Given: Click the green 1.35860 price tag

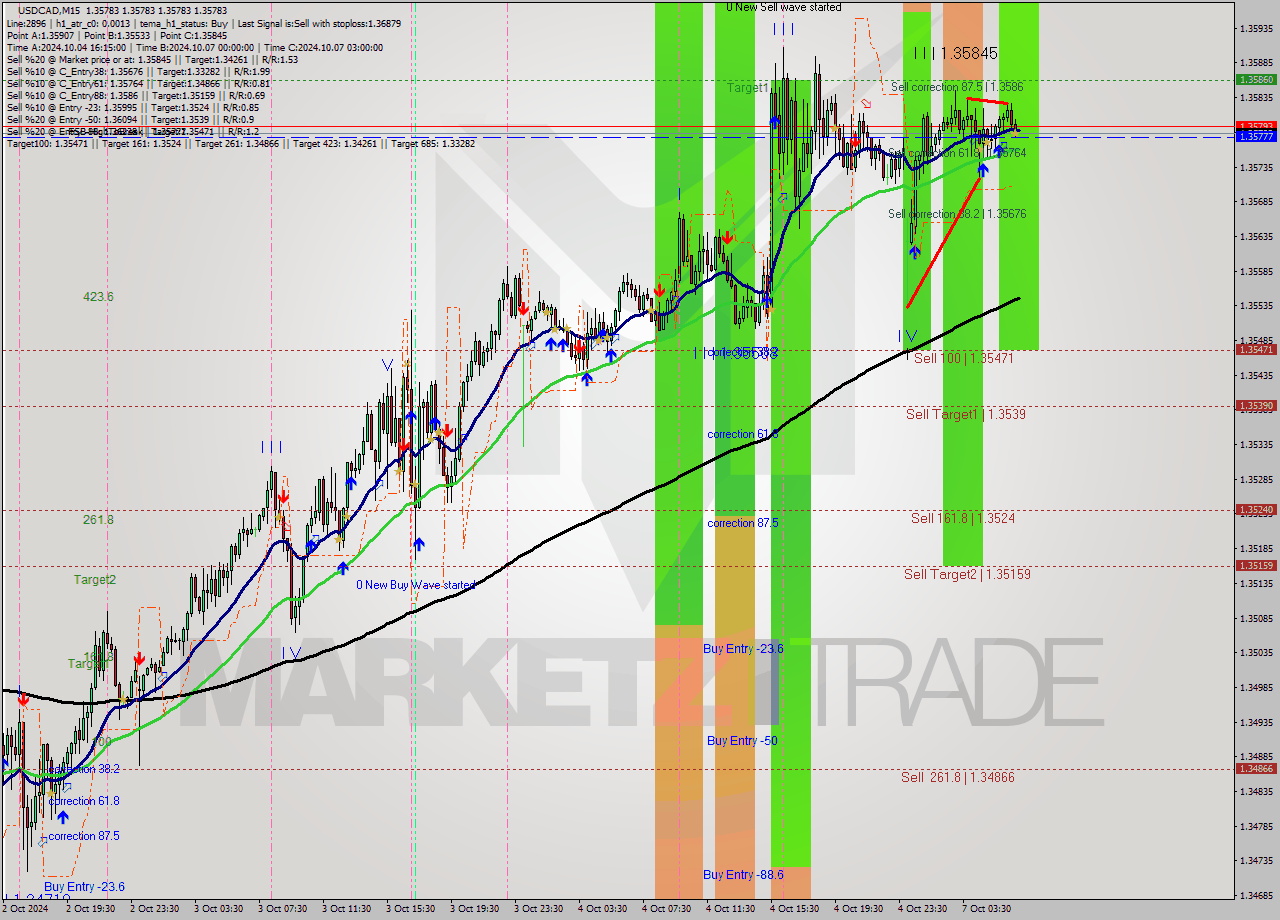Looking at the screenshot, I should pos(1256,79).
